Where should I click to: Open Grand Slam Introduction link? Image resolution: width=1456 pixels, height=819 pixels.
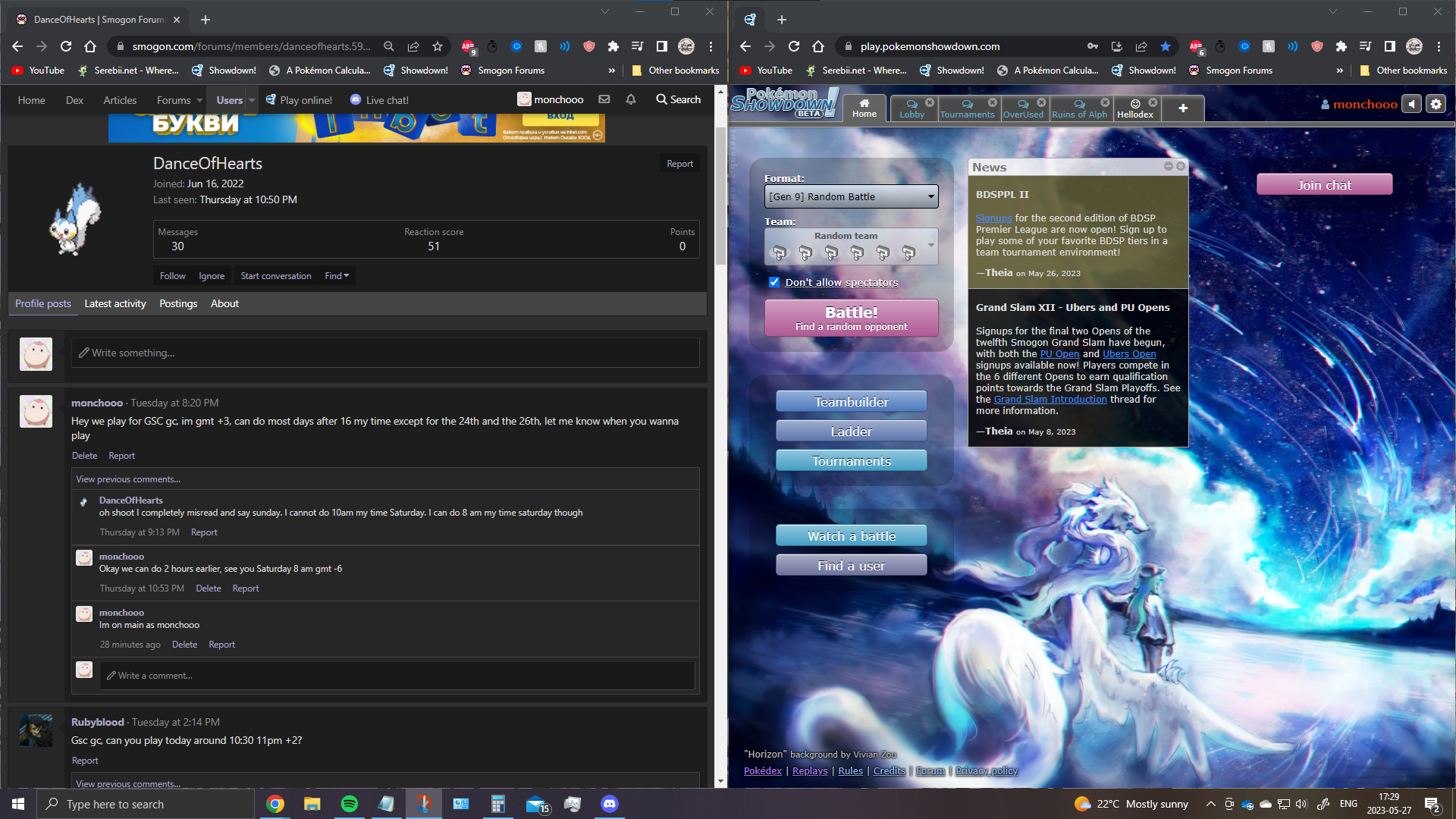1050,400
